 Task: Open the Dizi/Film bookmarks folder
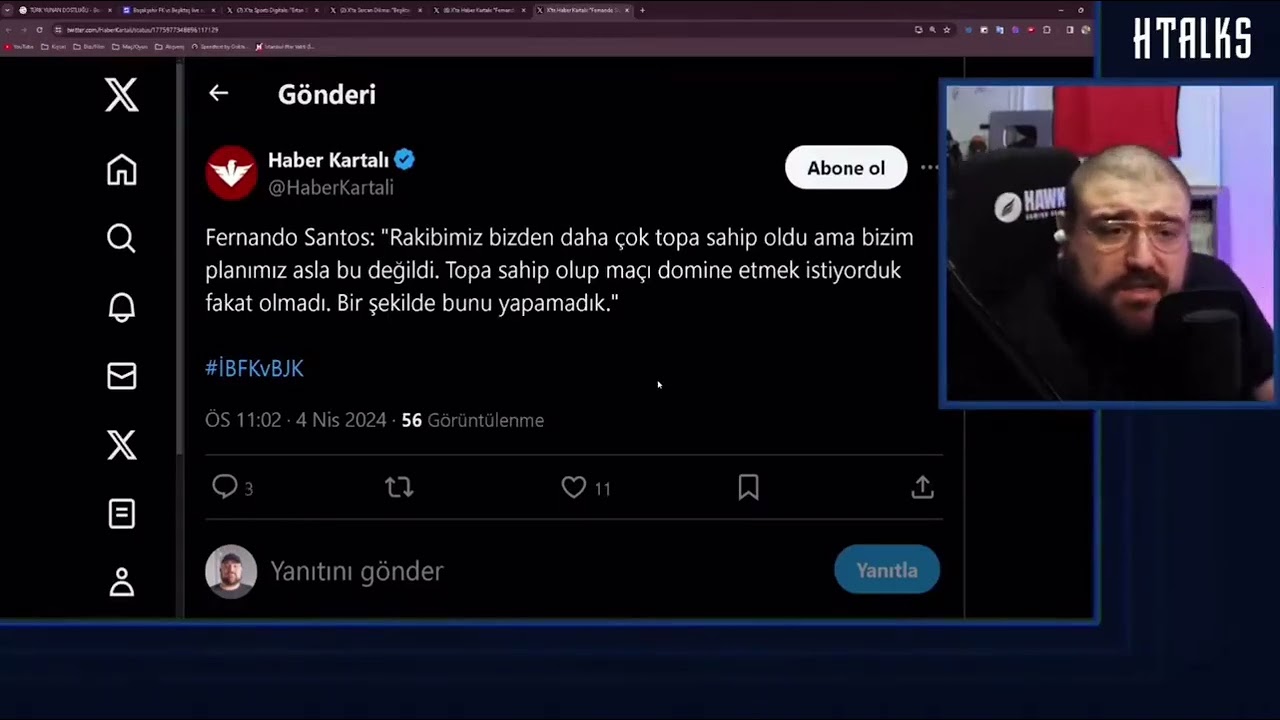[90, 47]
